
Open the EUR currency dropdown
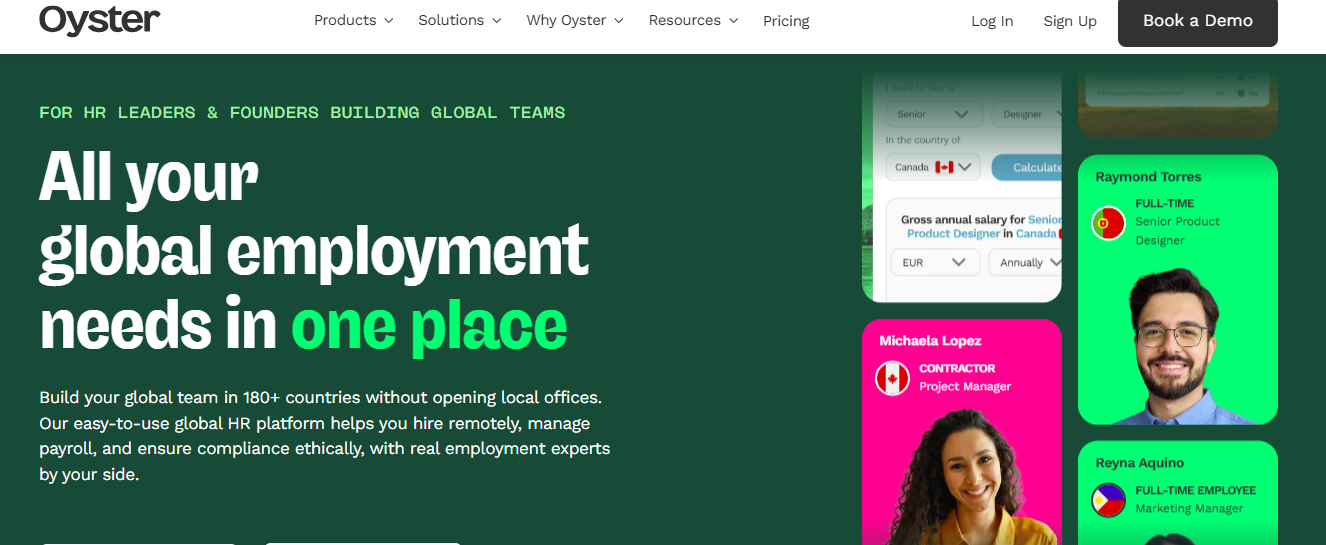pyautogui.click(x=933, y=263)
